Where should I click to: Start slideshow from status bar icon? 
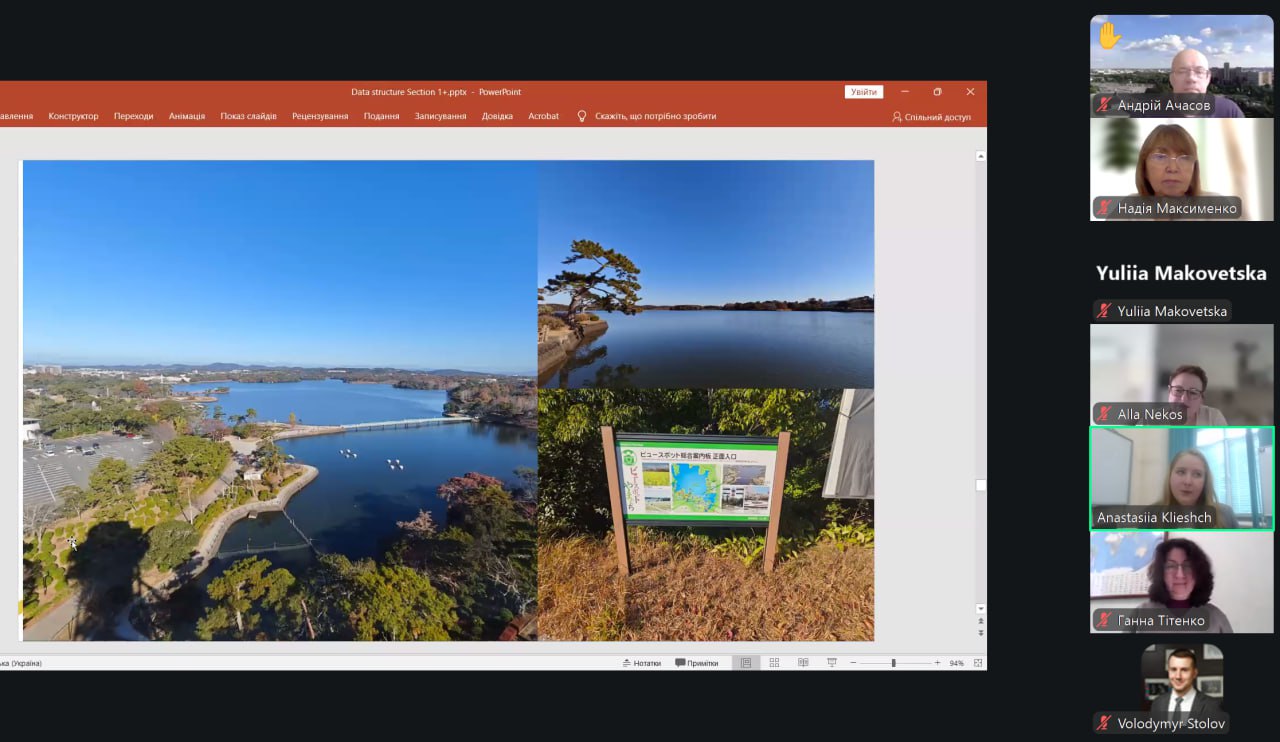coord(831,663)
